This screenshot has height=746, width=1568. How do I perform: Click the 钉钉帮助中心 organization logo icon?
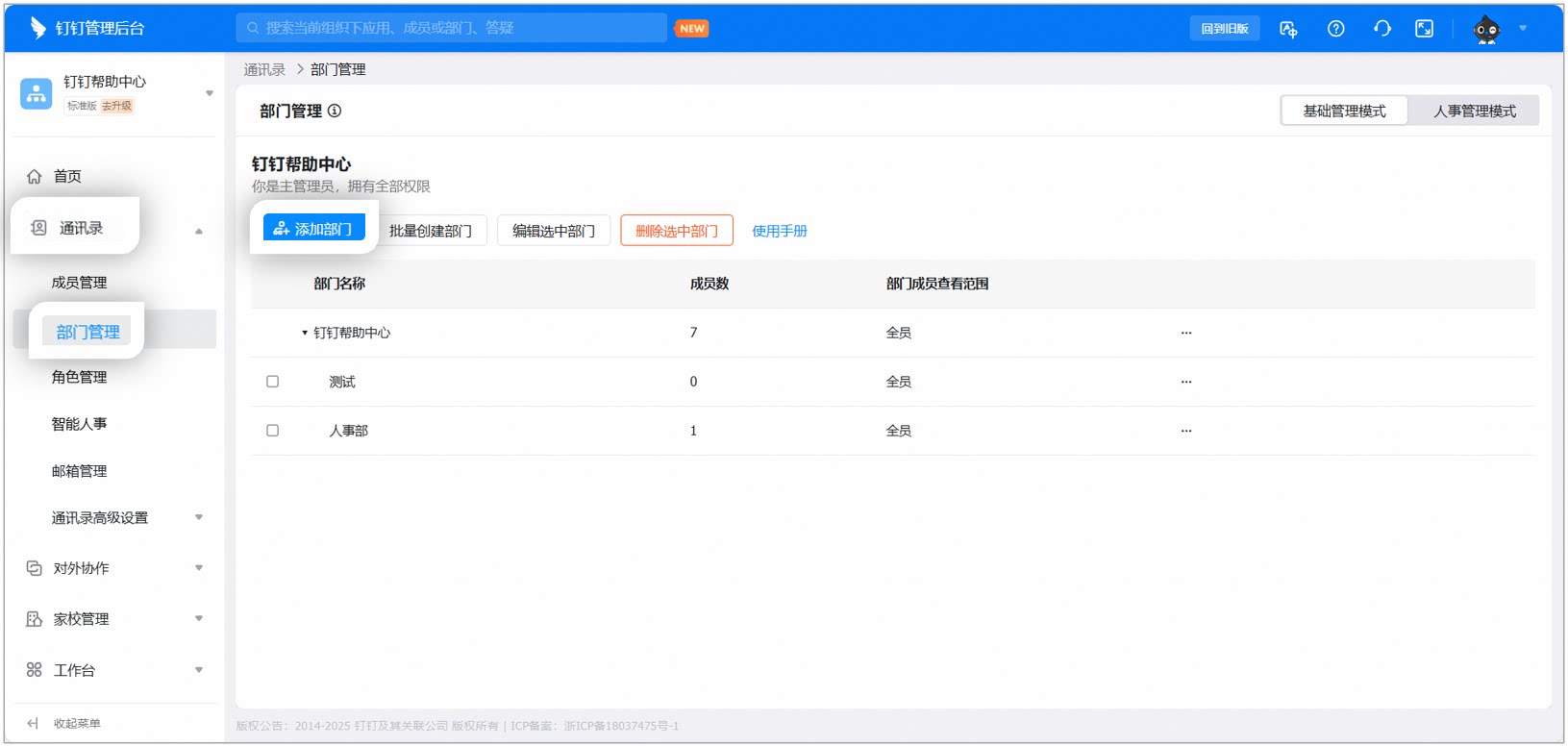tap(37, 93)
